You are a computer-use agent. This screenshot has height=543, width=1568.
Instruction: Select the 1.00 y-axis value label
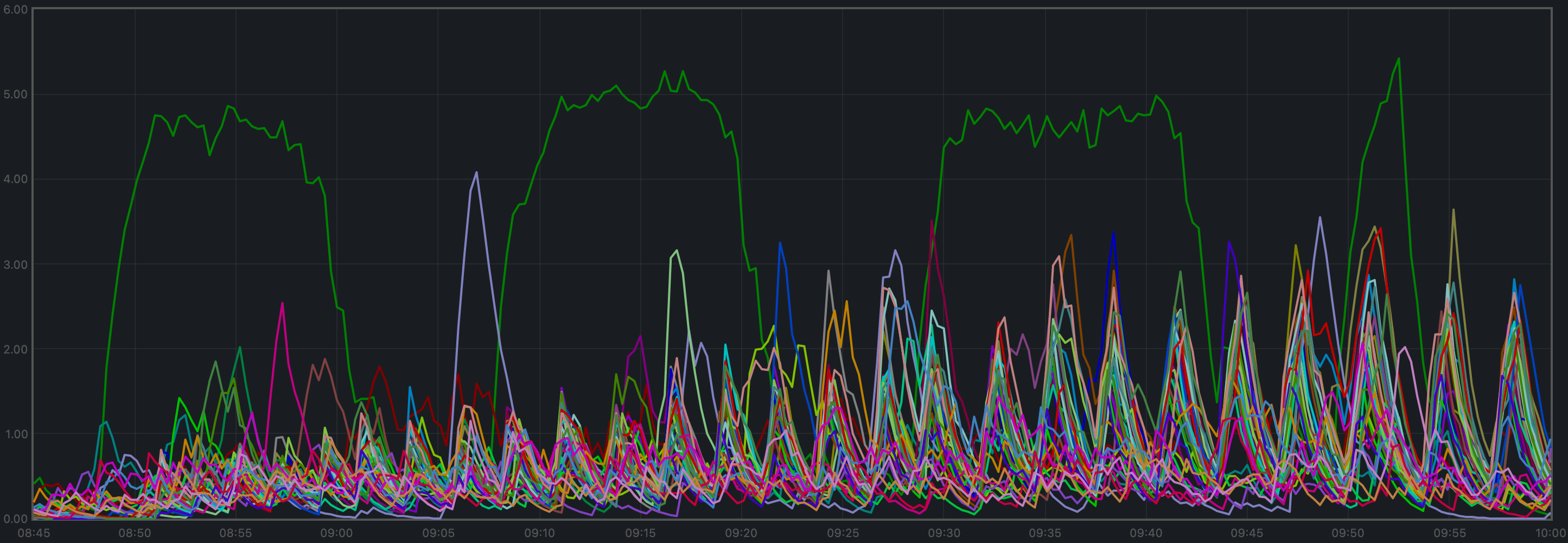[x=16, y=434]
